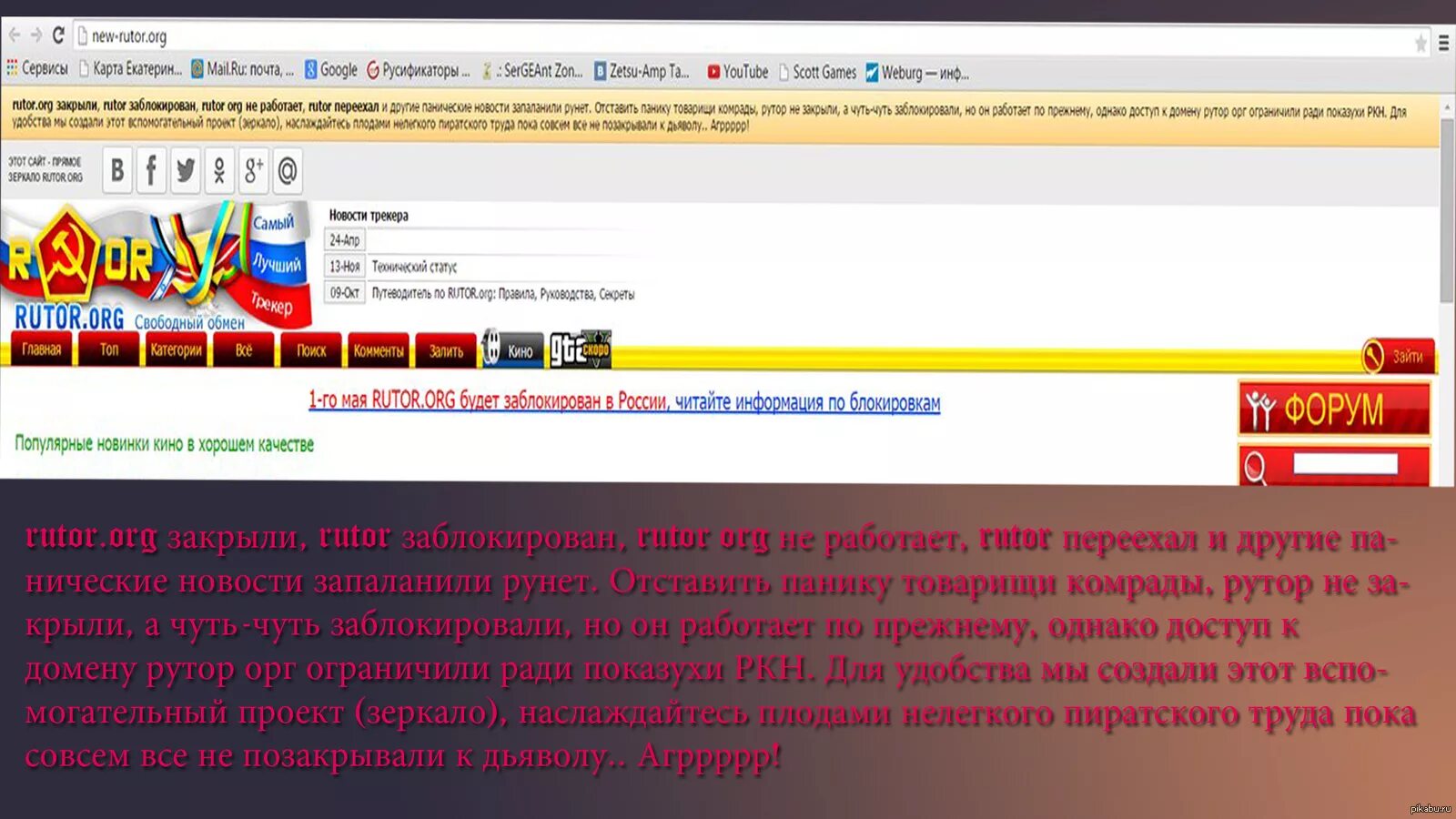Open the Топ menu tab

tap(109, 349)
